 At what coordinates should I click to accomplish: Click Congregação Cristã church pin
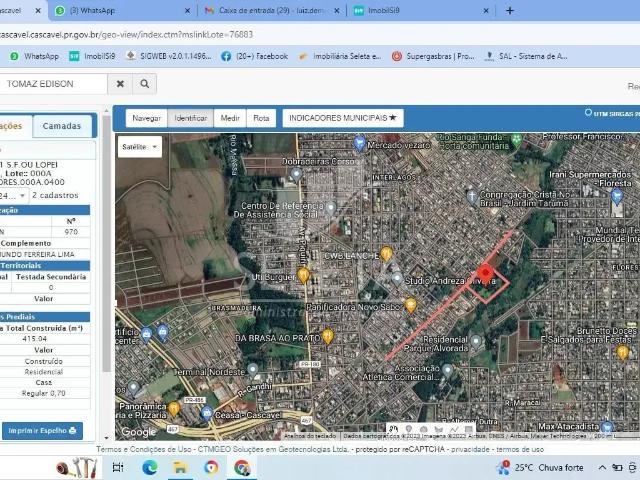472,198
